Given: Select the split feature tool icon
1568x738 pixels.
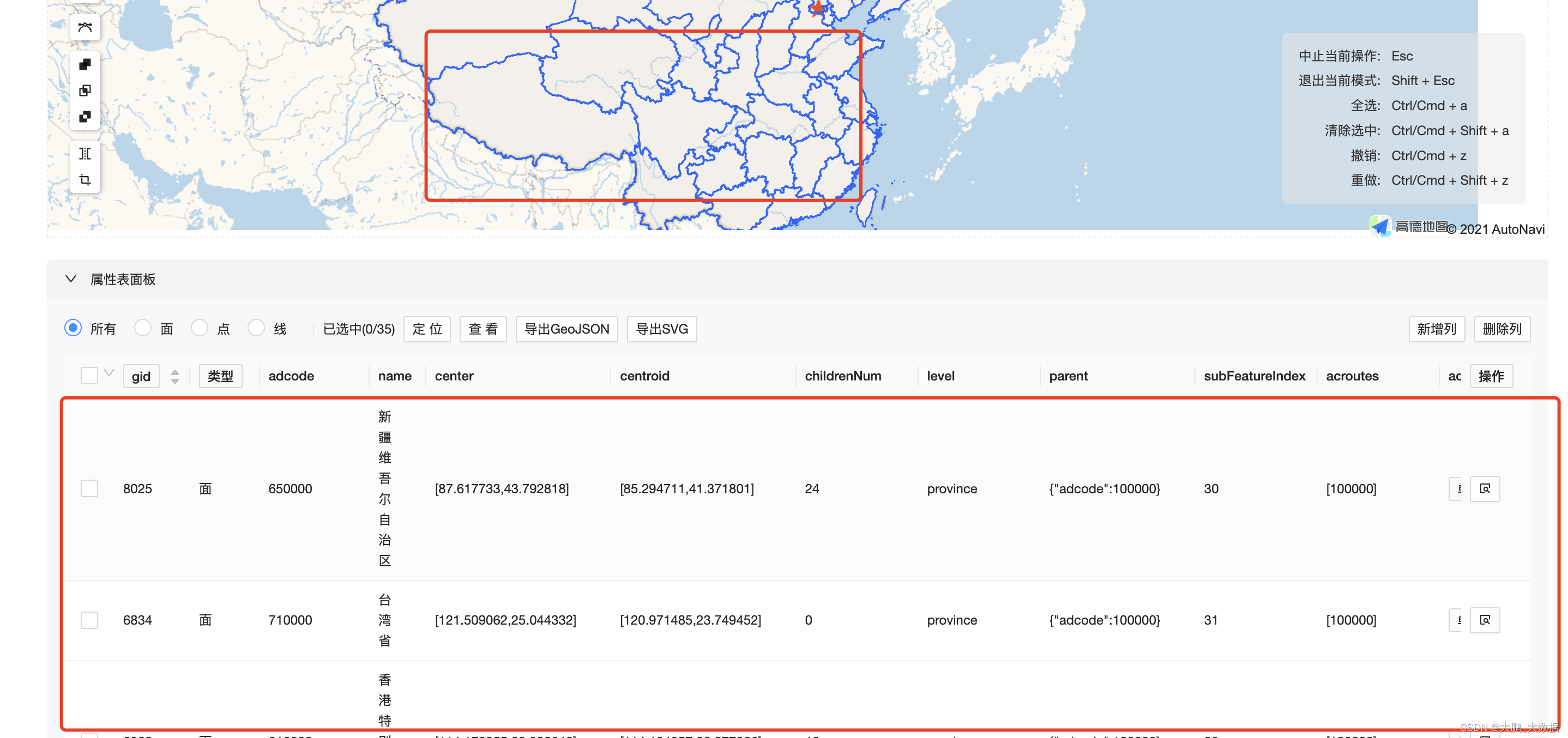Looking at the screenshot, I should click(85, 153).
